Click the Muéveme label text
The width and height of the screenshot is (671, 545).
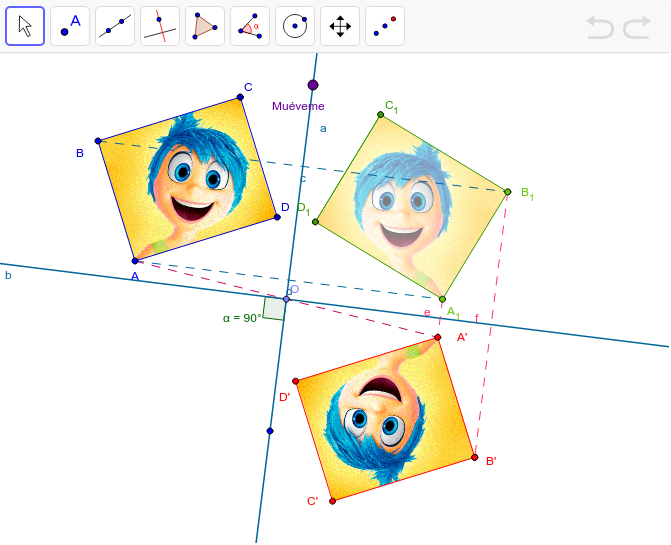(x=298, y=106)
